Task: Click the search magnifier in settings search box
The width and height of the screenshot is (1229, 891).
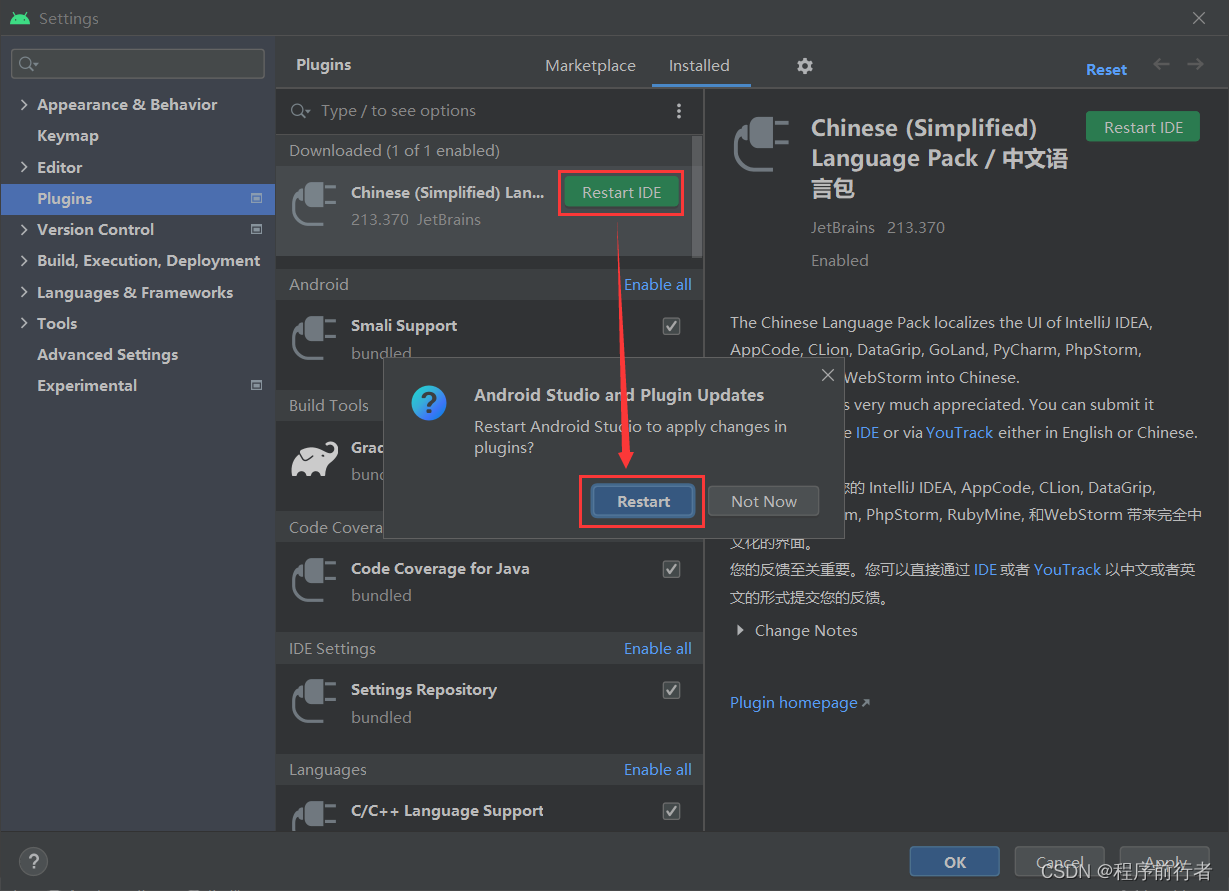Action: (28, 64)
